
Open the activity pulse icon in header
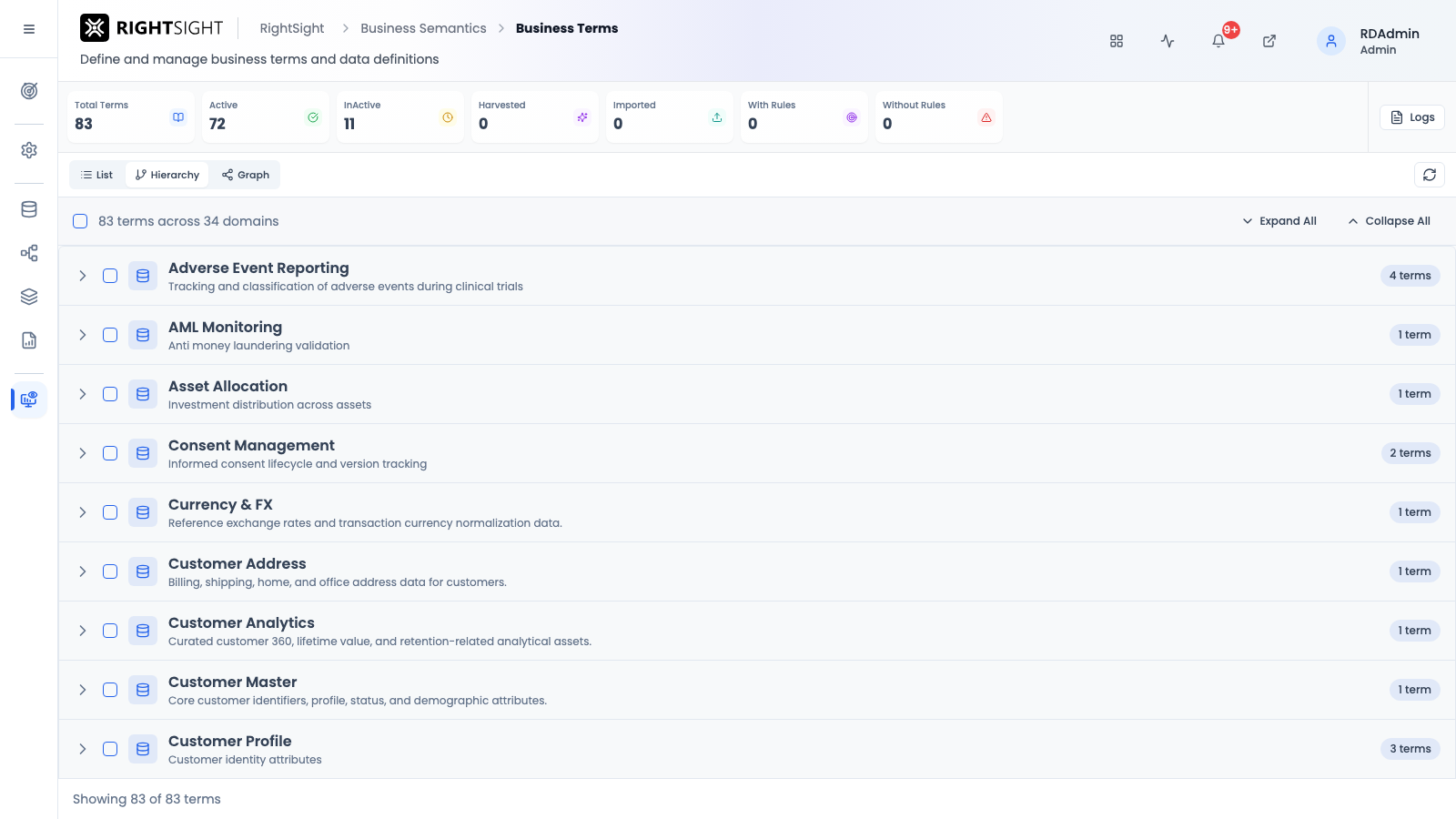tap(1168, 41)
